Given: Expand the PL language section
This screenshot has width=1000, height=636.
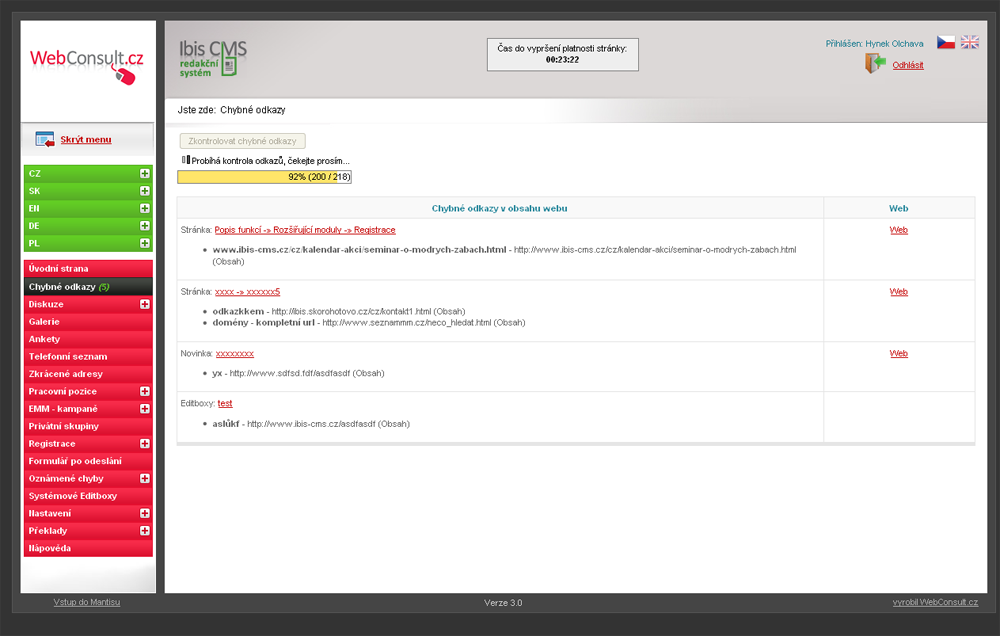Looking at the screenshot, I should point(145,243).
